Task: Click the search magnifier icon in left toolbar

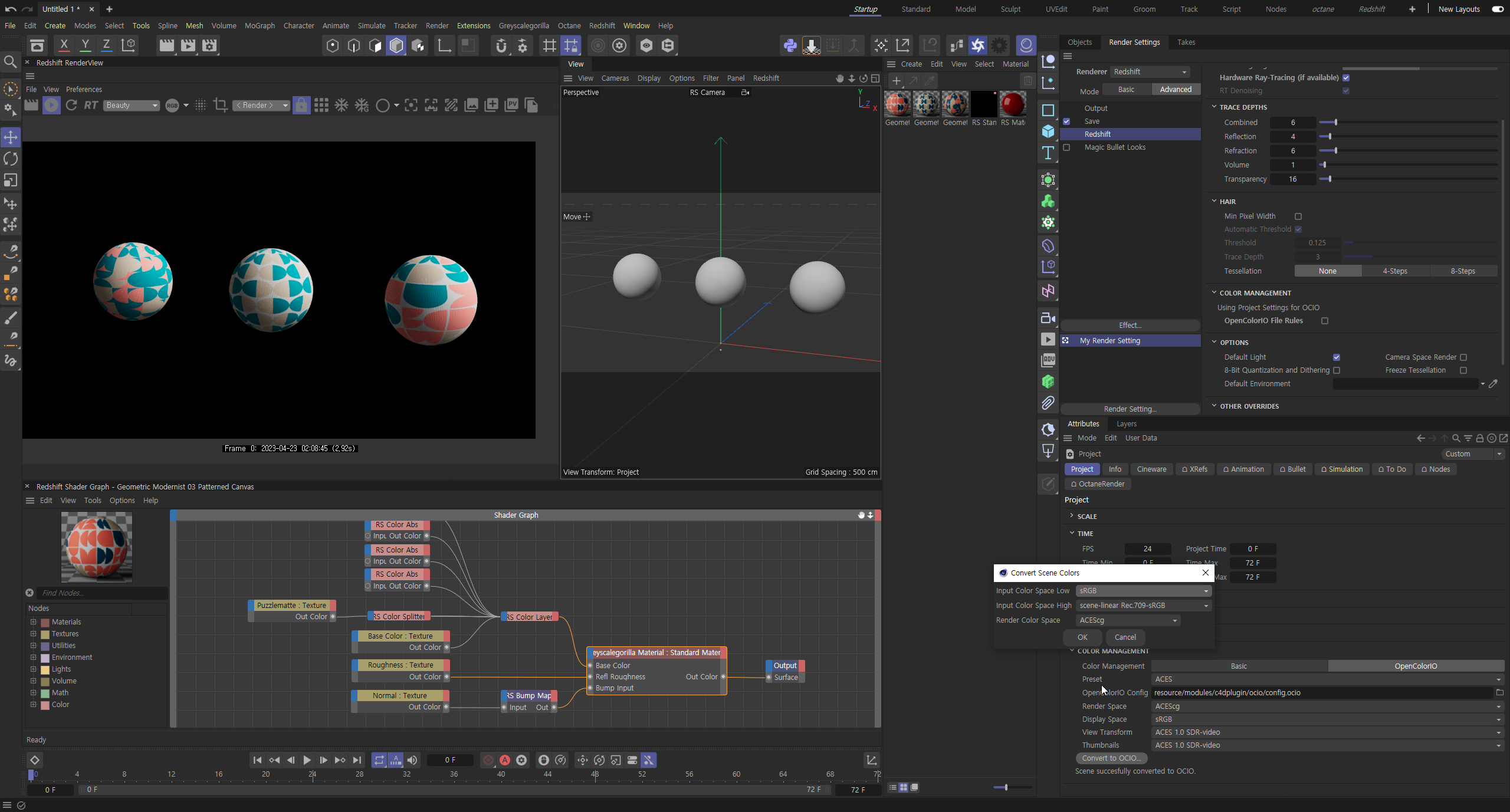Action: coord(11,61)
